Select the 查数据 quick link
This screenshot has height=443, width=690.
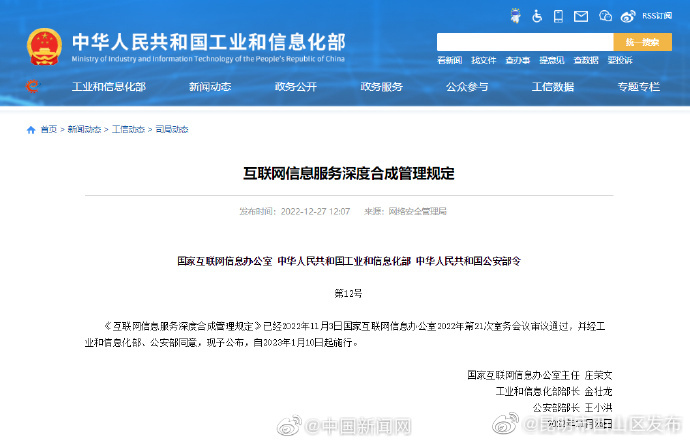(x=586, y=60)
